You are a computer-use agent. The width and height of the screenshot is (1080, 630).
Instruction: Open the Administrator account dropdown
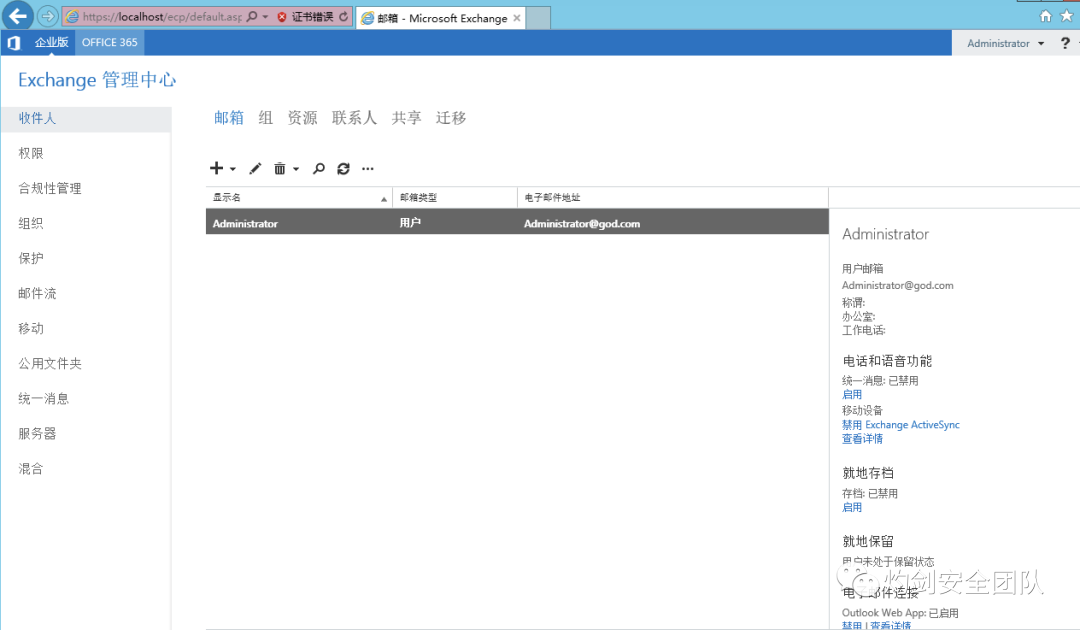(1006, 43)
